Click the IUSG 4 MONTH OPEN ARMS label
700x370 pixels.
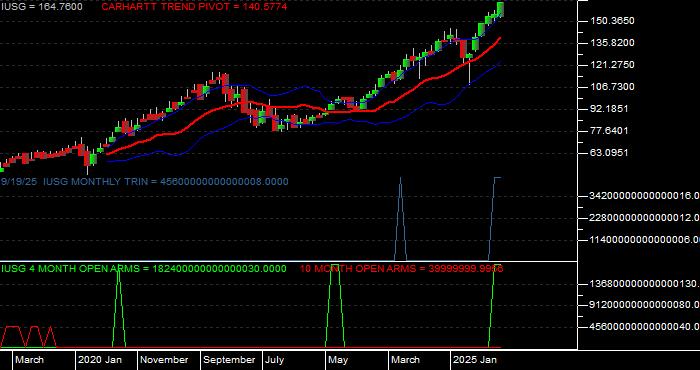144,269
